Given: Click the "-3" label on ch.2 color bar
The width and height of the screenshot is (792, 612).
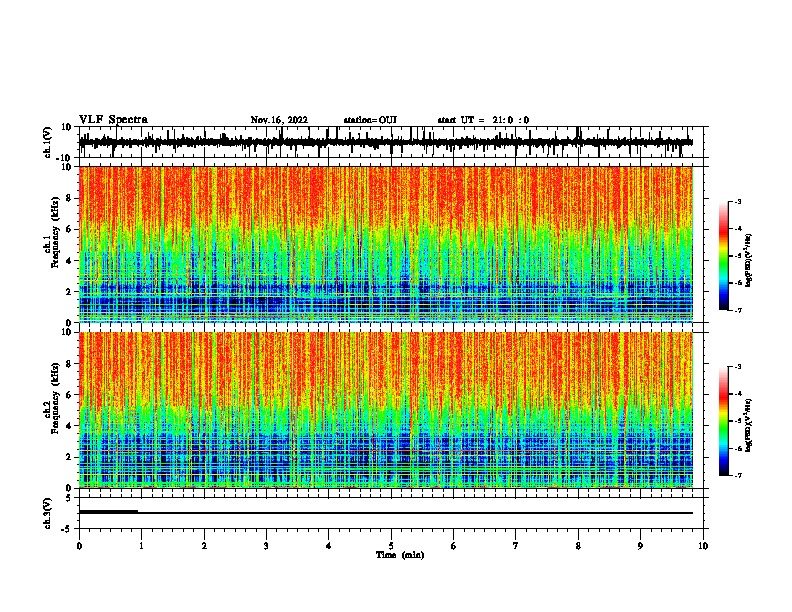Looking at the screenshot, I should coord(737,367).
